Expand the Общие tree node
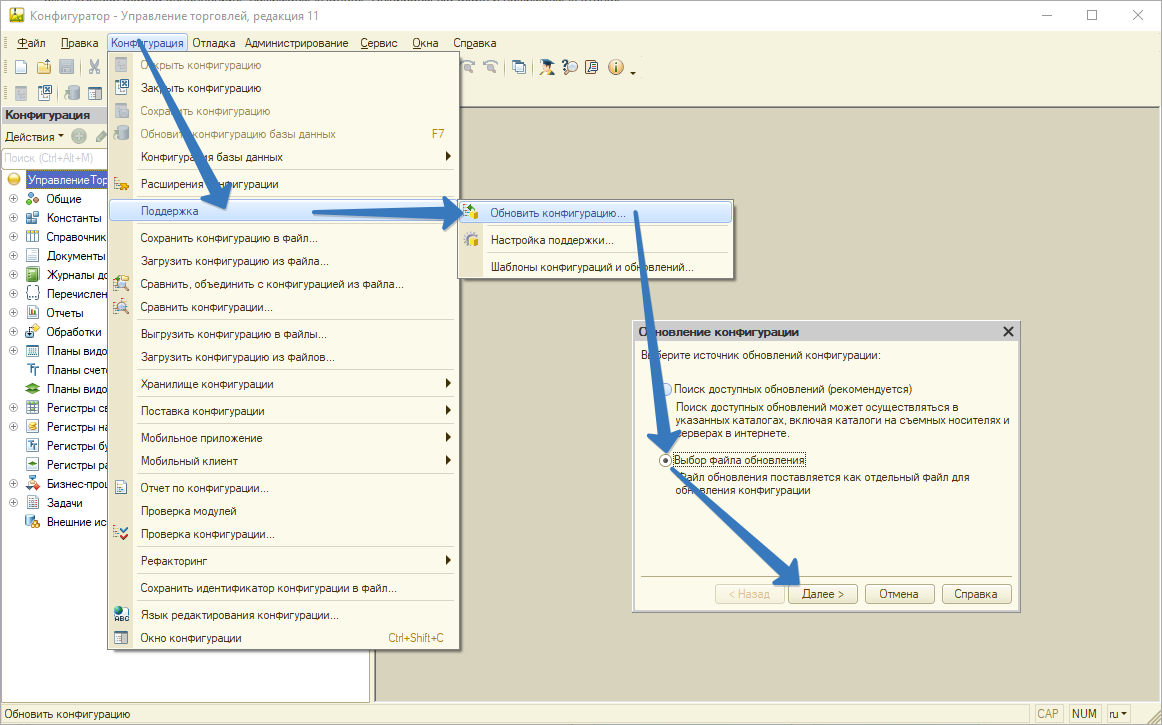The height and width of the screenshot is (725, 1162). (14, 199)
